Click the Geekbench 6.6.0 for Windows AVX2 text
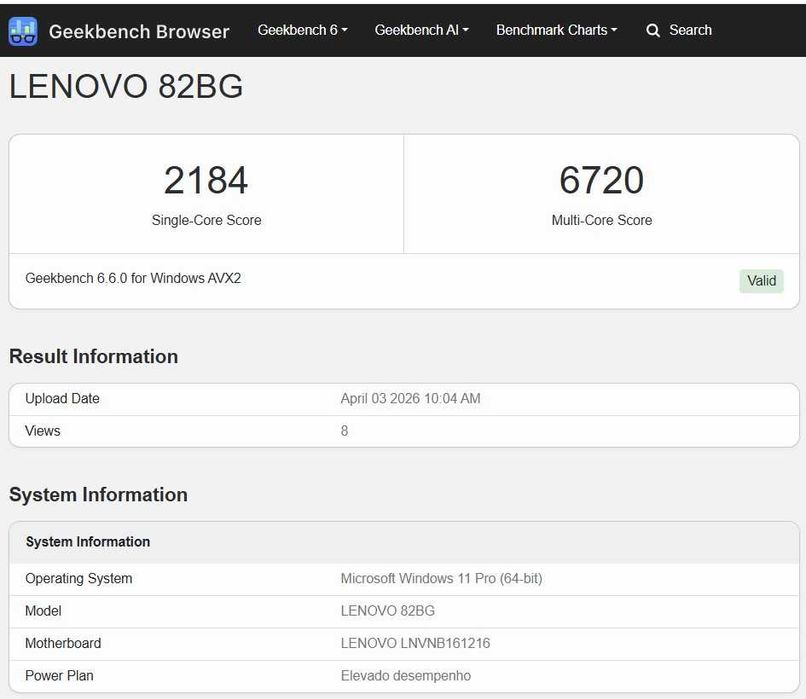The width and height of the screenshot is (806, 699). pyautogui.click(x=133, y=278)
